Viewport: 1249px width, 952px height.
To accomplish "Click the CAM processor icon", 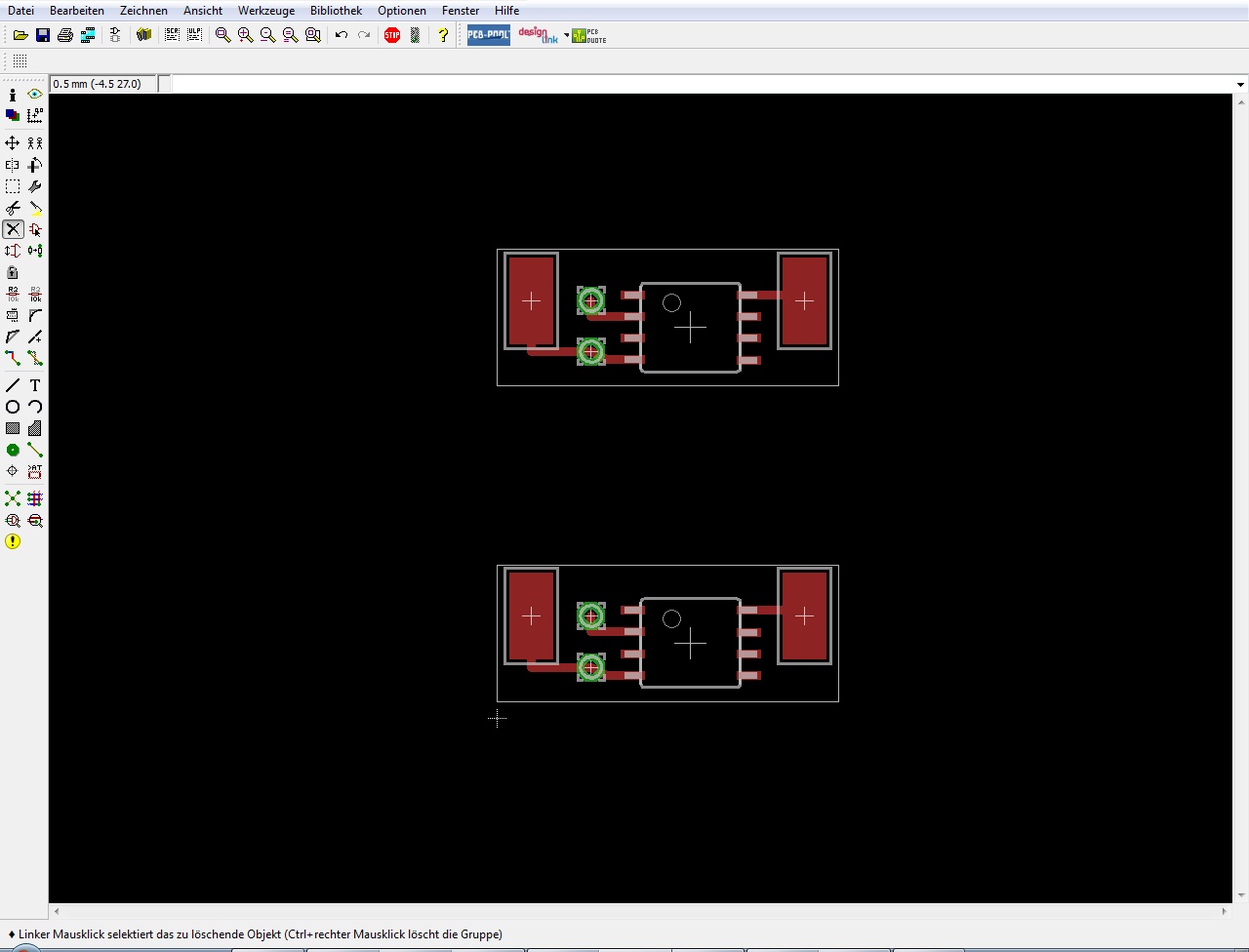I will tap(88, 35).
